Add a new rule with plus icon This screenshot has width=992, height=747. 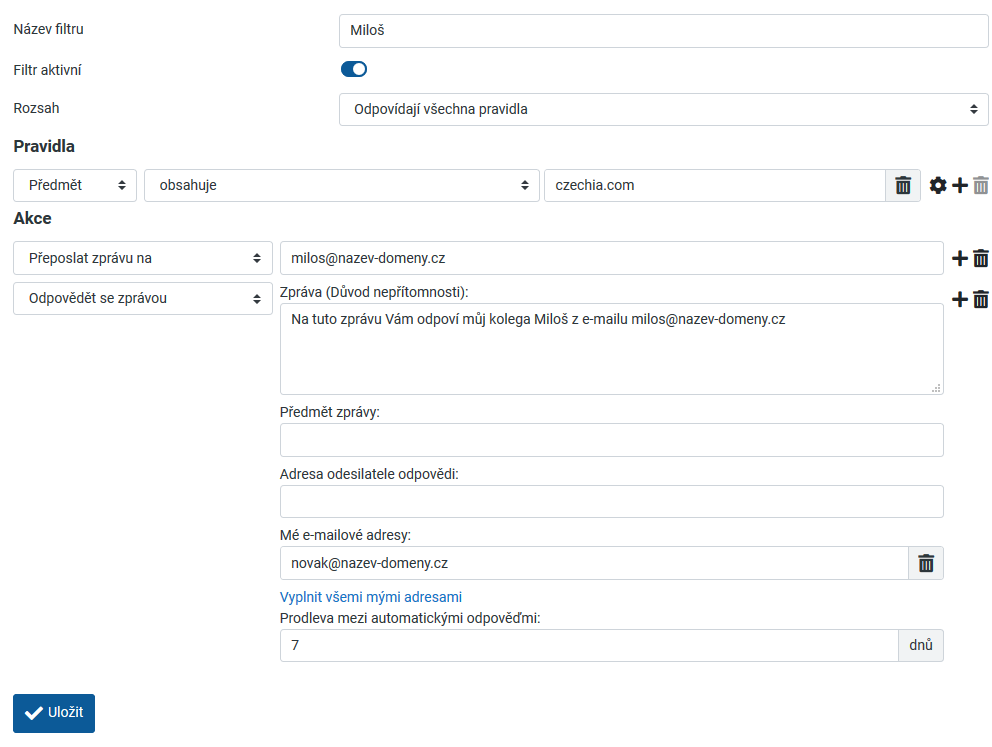[x=959, y=186]
